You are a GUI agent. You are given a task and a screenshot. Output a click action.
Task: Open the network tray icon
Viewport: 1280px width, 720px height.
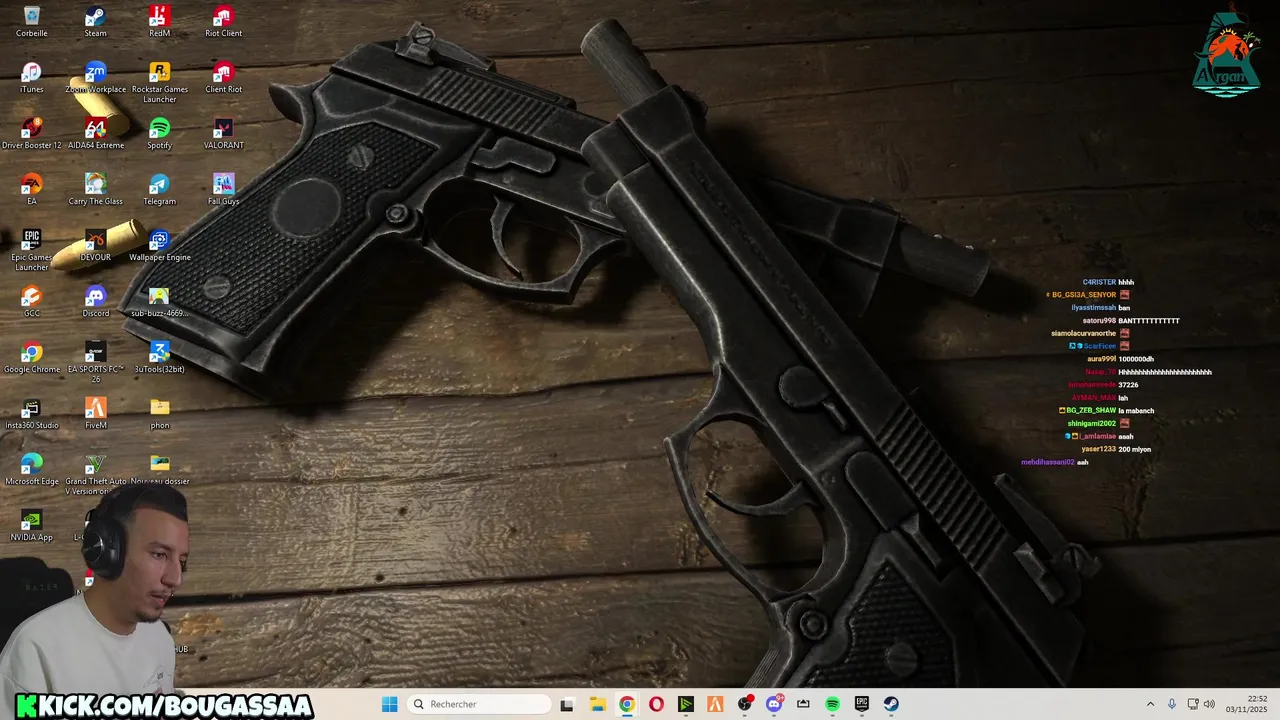tap(1193, 704)
